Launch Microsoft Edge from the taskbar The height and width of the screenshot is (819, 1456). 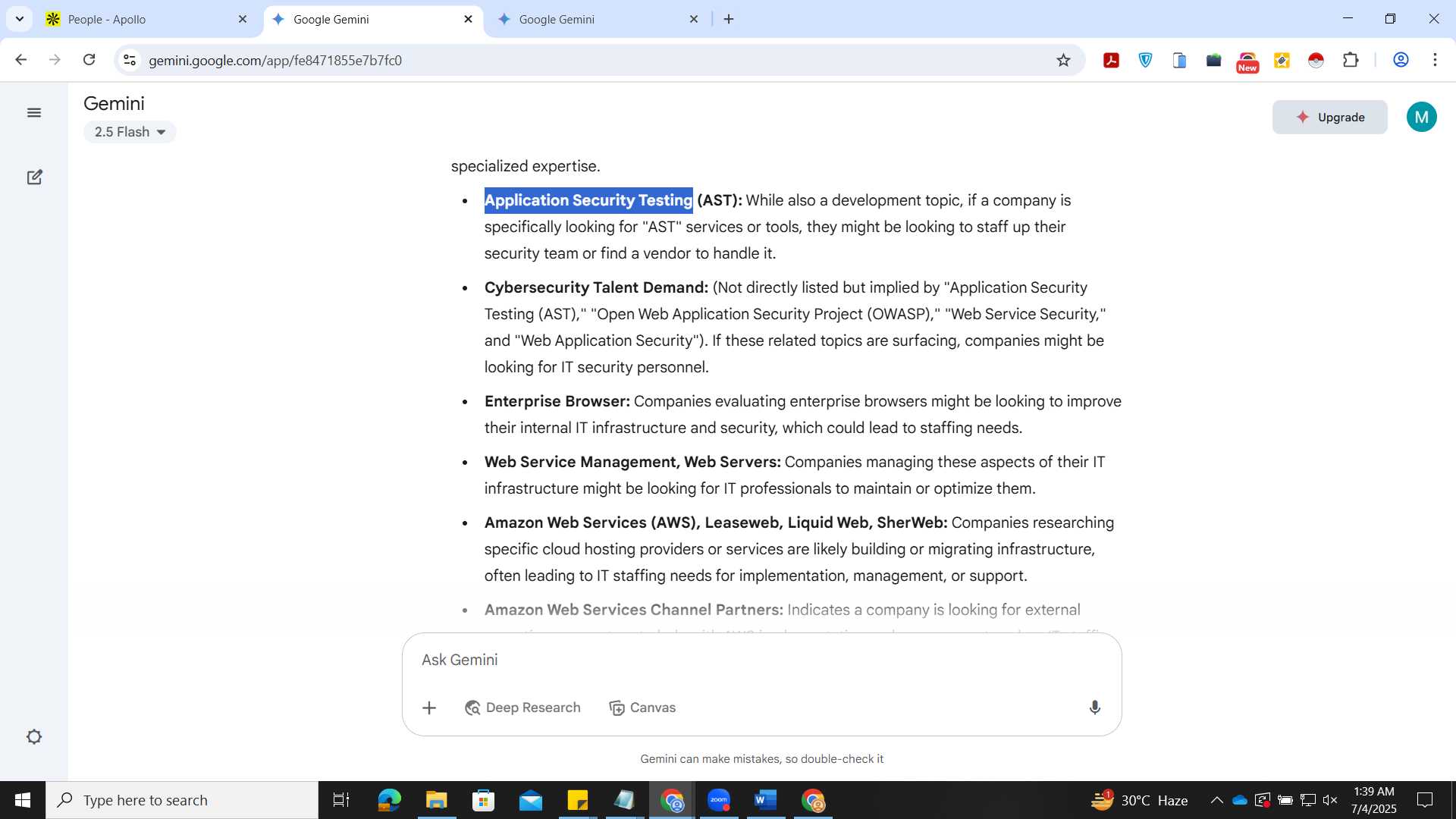pos(389,800)
